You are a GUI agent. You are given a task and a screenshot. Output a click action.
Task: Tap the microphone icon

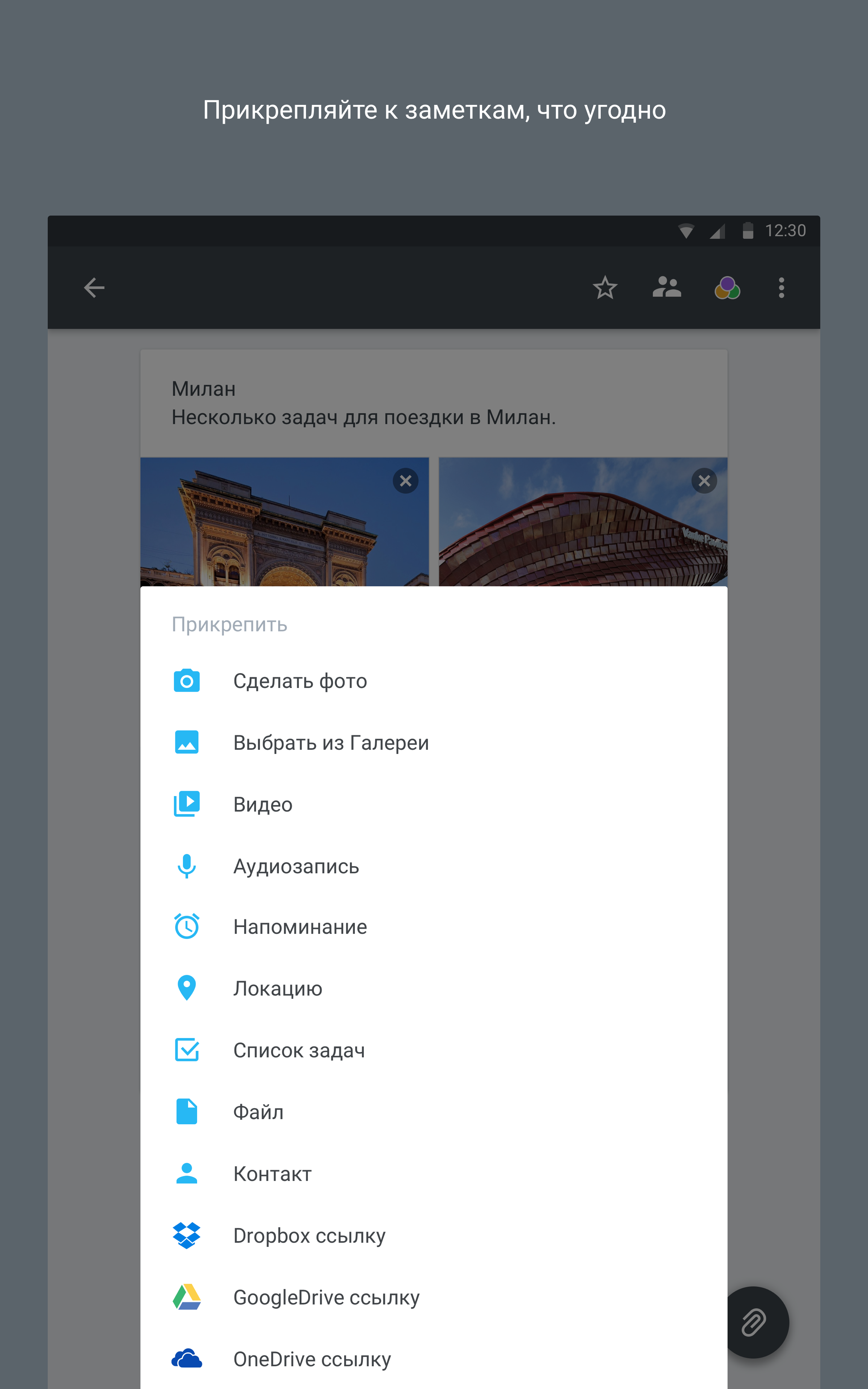187,866
